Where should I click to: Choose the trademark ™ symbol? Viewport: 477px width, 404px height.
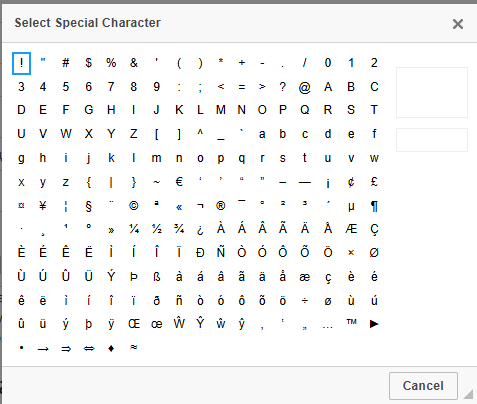pos(351,323)
